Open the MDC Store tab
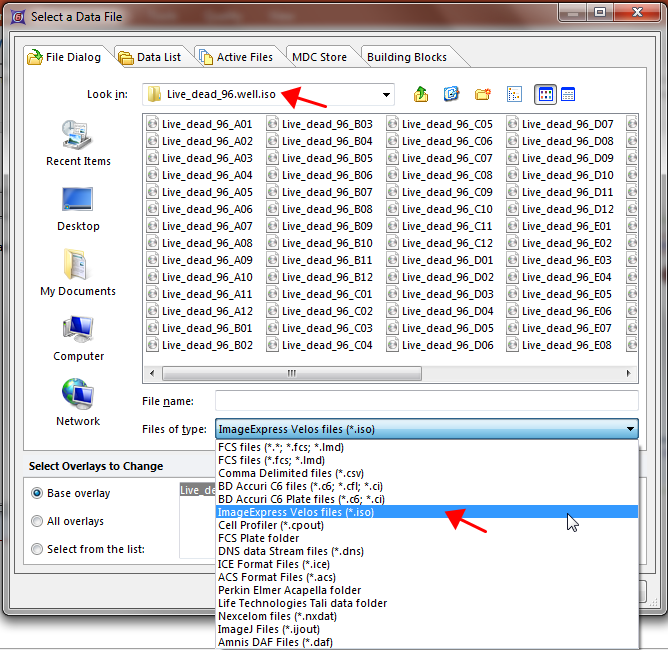Viewport: 668px width, 650px height. tap(319, 57)
